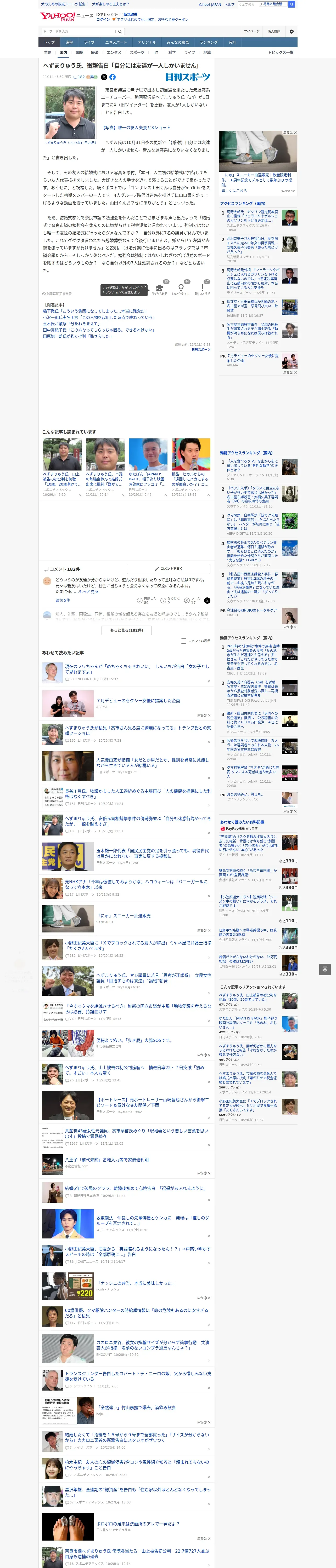React with 新しい視点 exclamation icon
The height and width of the screenshot is (1568, 336).
(203, 289)
